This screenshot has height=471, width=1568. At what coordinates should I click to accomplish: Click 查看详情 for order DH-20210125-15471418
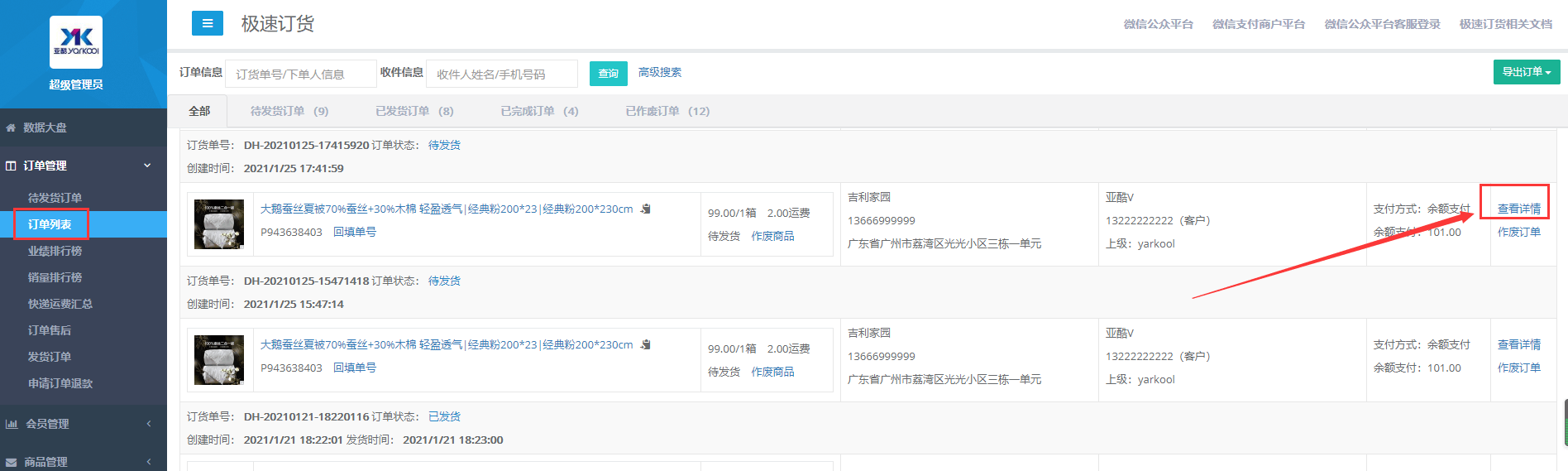point(1519,344)
